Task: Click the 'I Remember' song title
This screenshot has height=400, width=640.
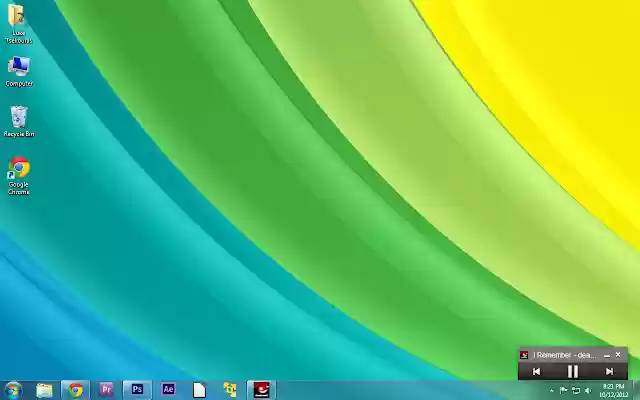Action: click(x=564, y=355)
